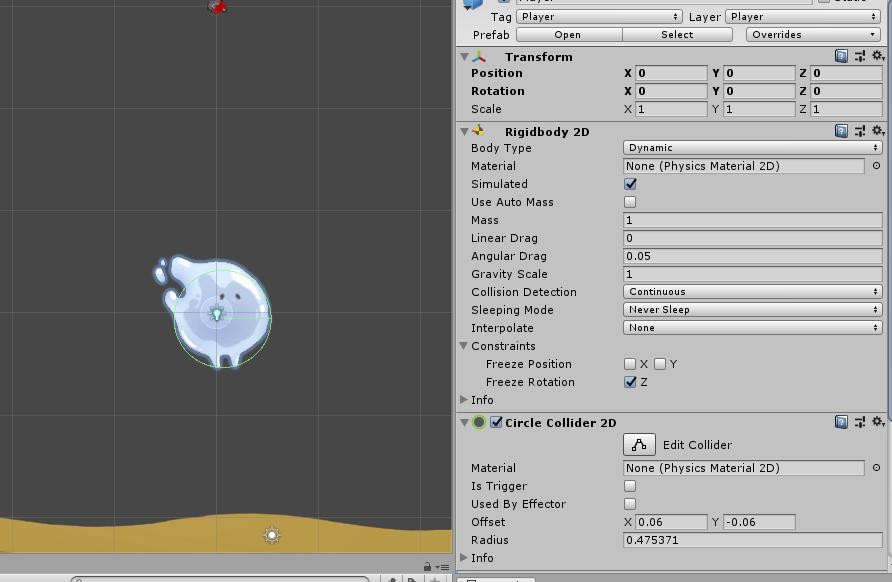Collapse the Rigidbody 2D component foldout
This screenshot has width=892, height=582.
point(464,132)
